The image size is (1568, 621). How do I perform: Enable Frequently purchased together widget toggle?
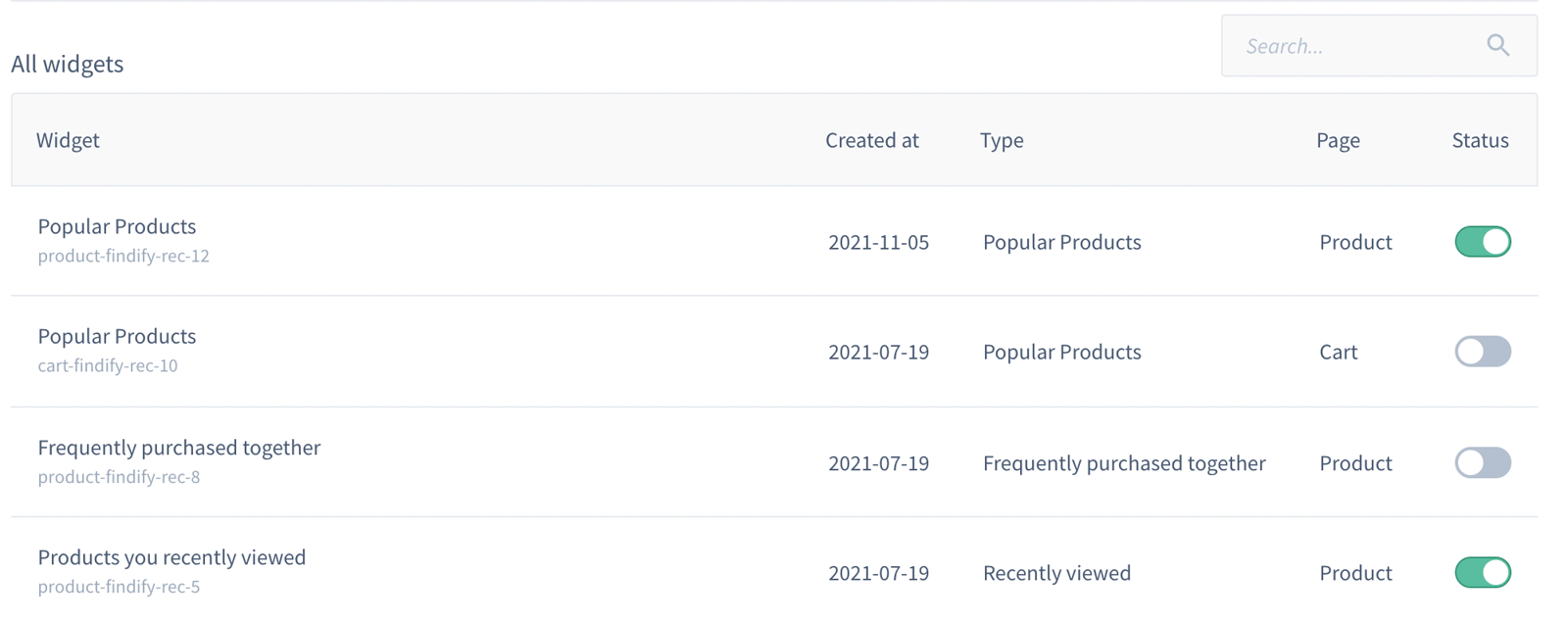(x=1482, y=462)
